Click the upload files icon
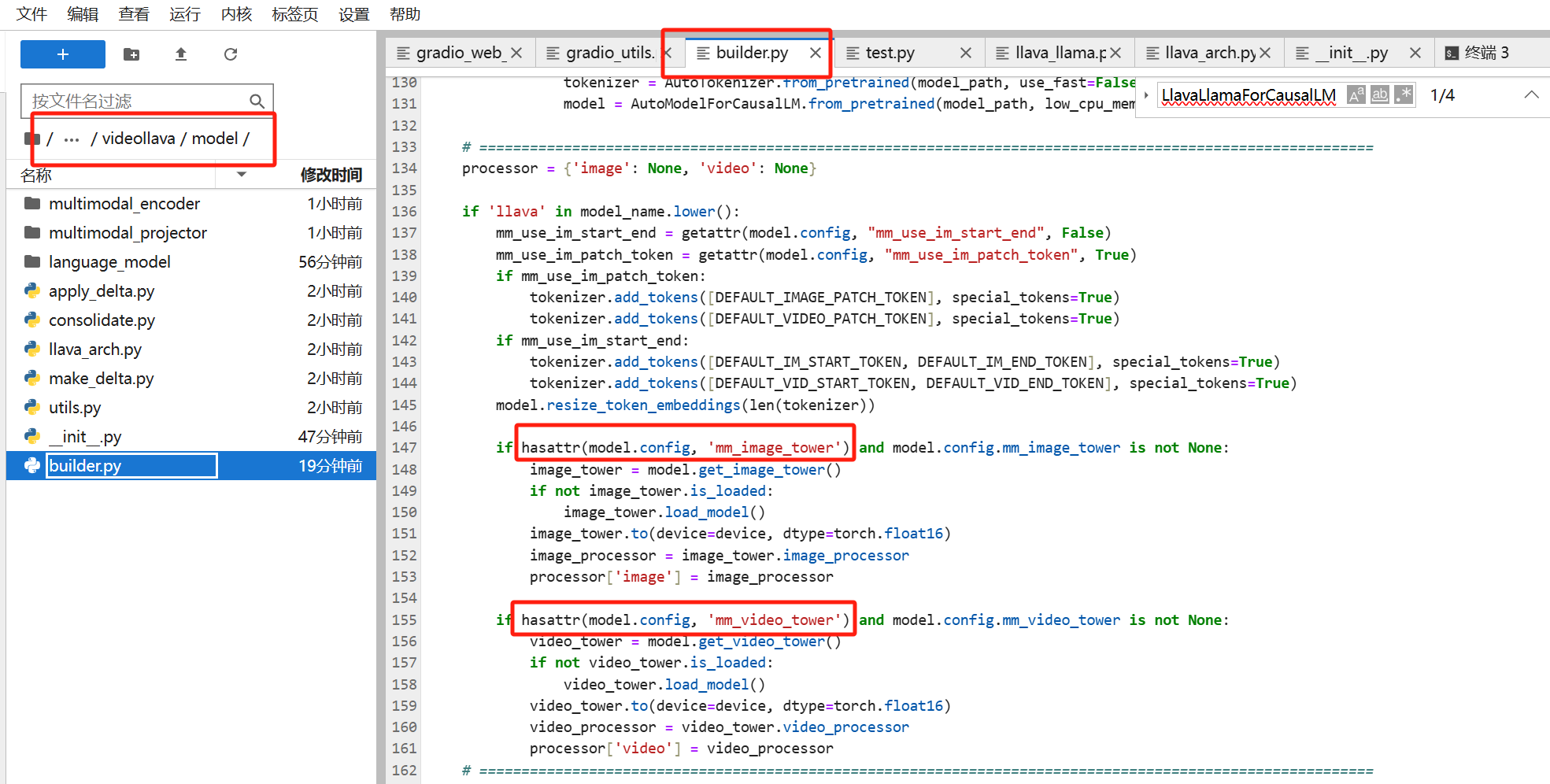This screenshot has height=784, width=1550. [181, 54]
